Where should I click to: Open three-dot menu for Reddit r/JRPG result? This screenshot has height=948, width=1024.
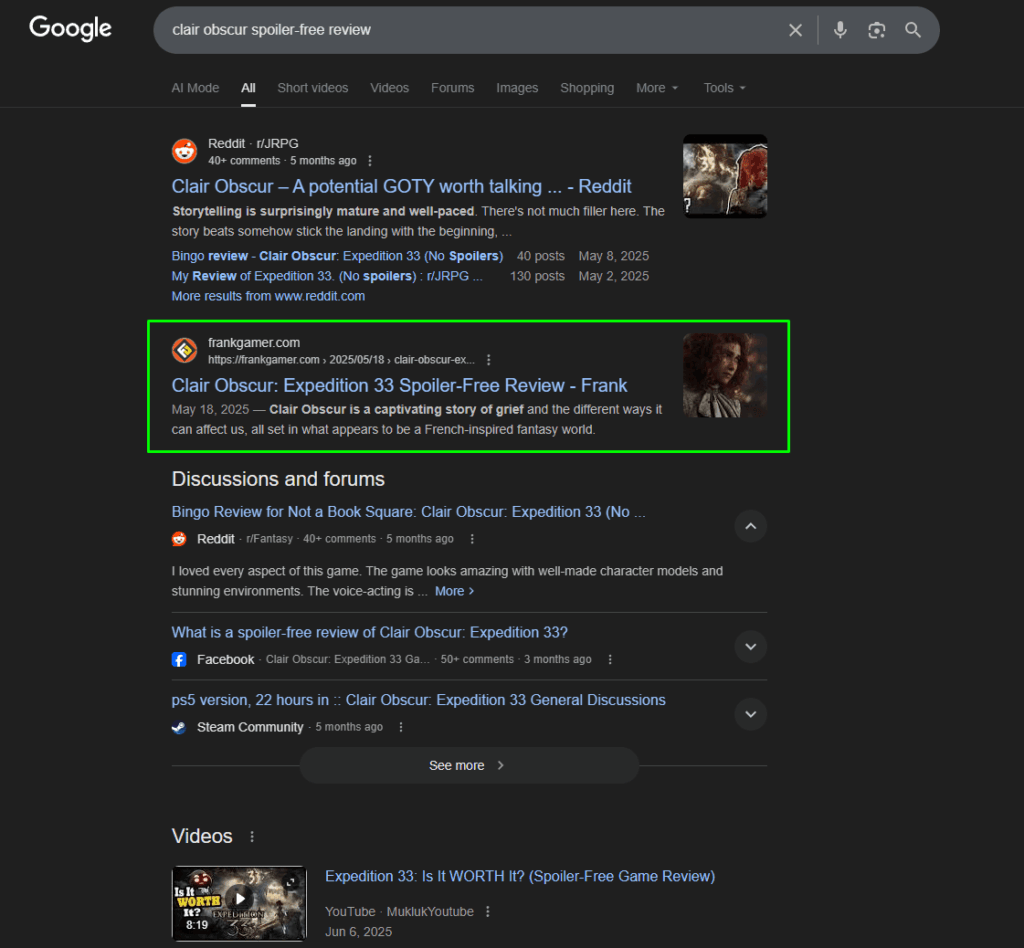[x=370, y=161]
